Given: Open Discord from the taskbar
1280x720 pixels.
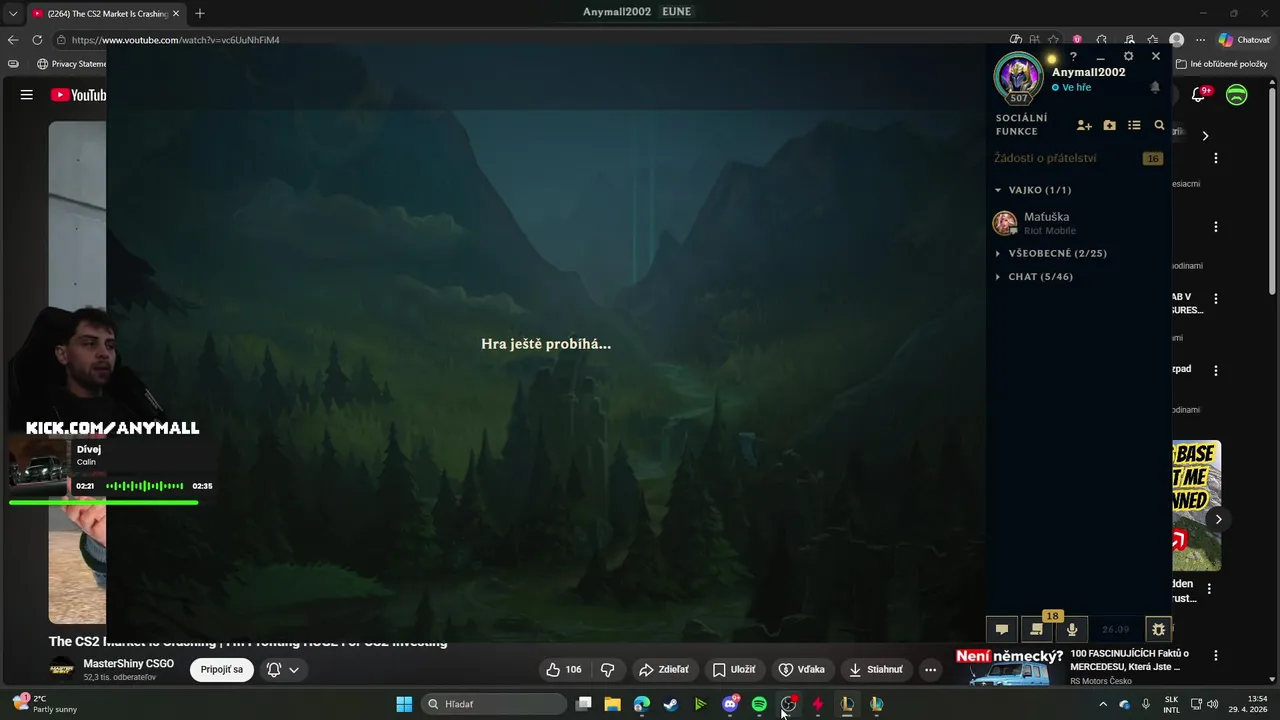Looking at the screenshot, I should (730, 704).
